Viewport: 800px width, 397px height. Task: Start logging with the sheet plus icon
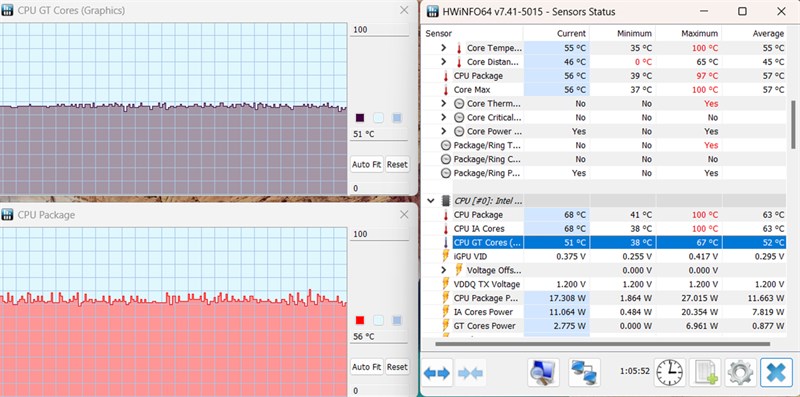pos(705,373)
